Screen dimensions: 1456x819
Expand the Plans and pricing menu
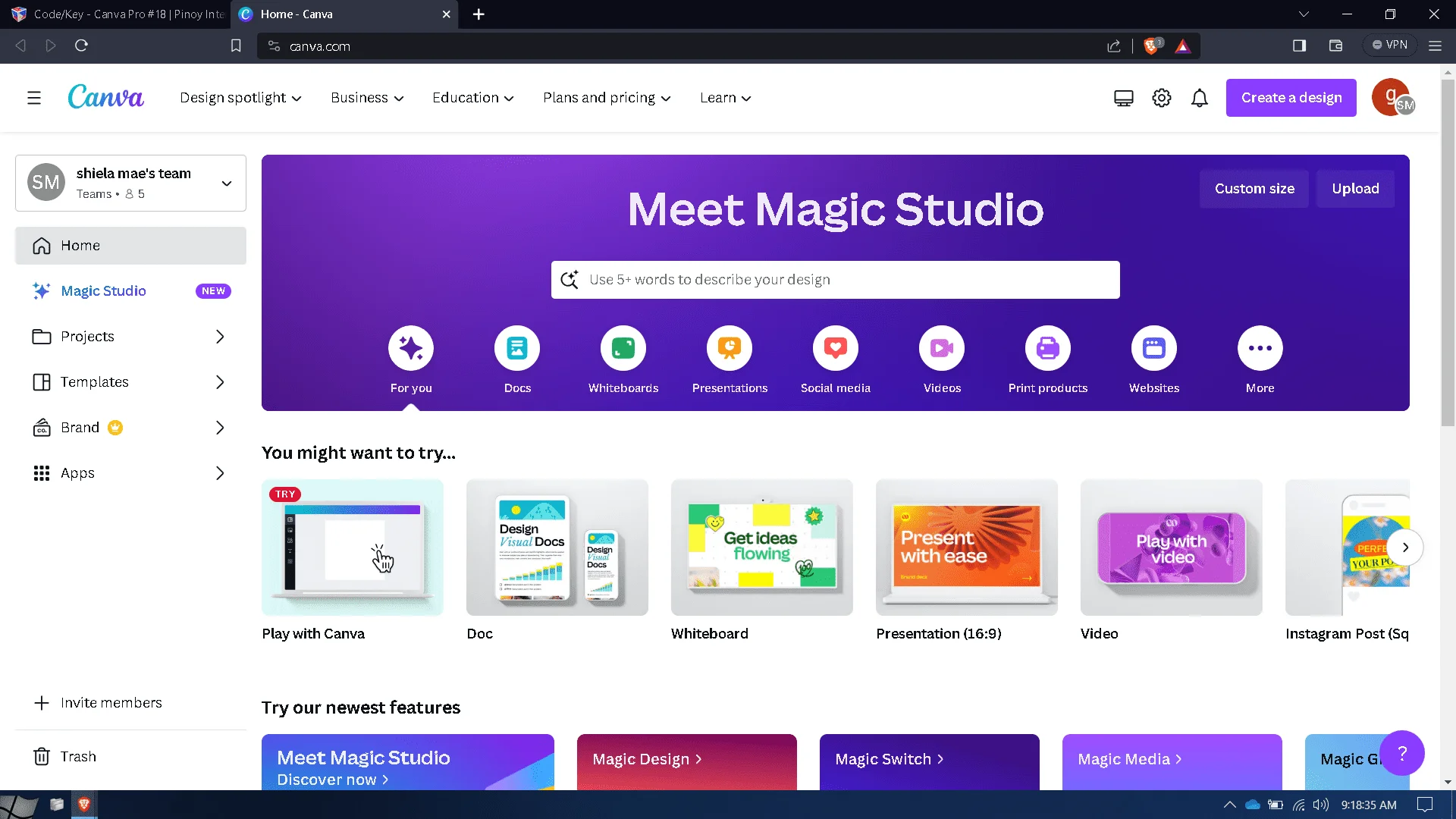(x=607, y=98)
